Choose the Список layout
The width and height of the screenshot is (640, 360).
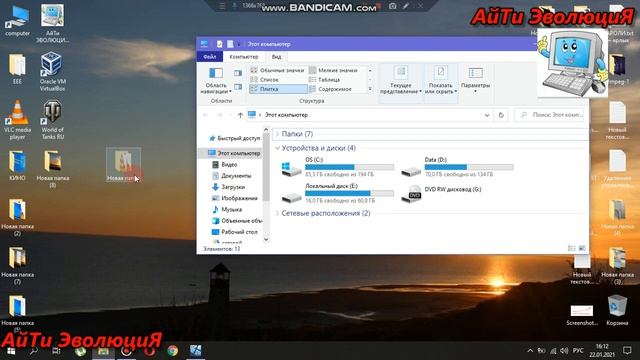278,80
